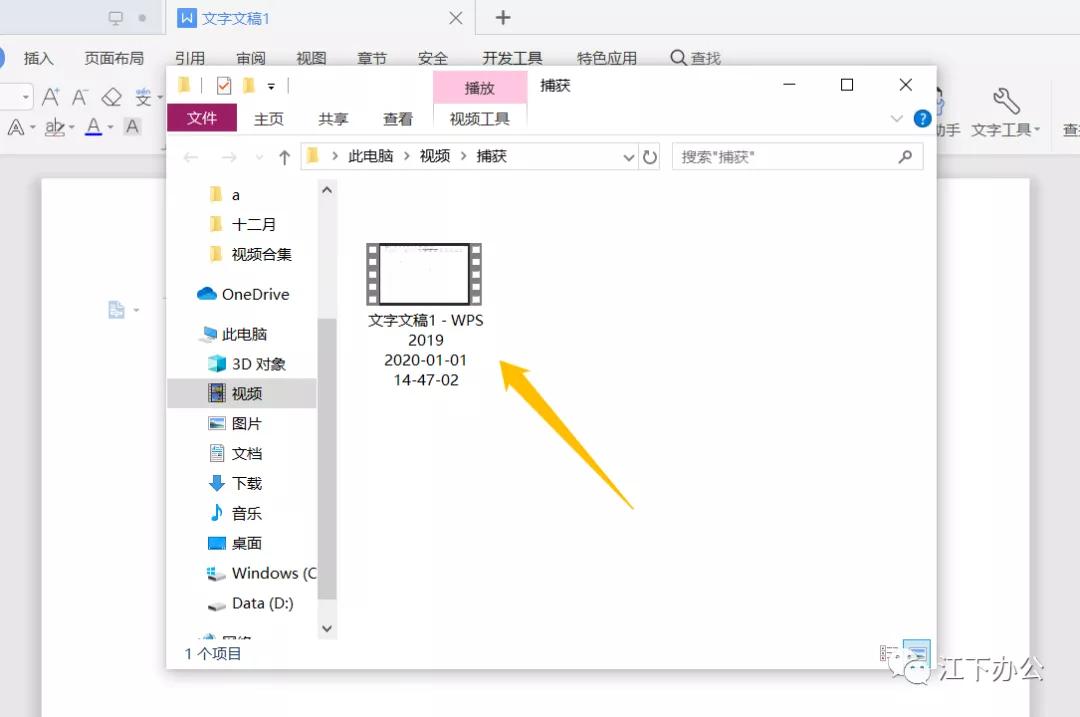1080x717 pixels.
Task: Select the 文字文稿1 - WPS 2019 video file
Action: point(425,315)
